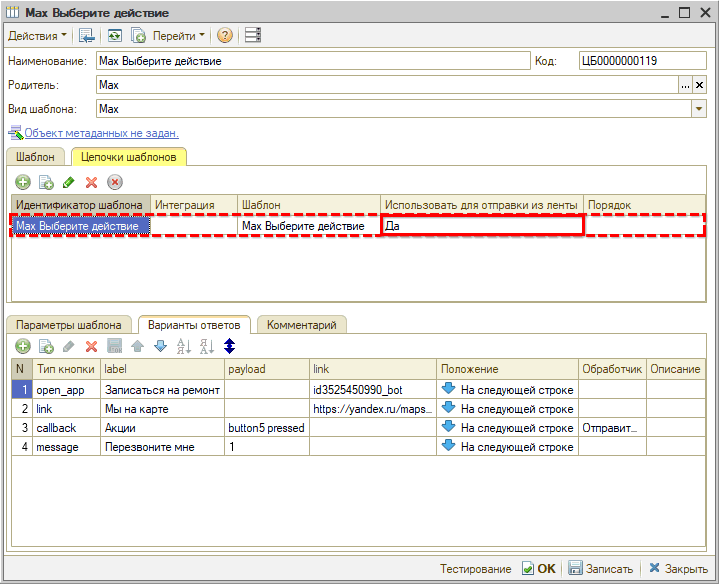This screenshot has height=584, width=719.
Task: Add a new answer variant with green plus
Action: tap(22, 346)
